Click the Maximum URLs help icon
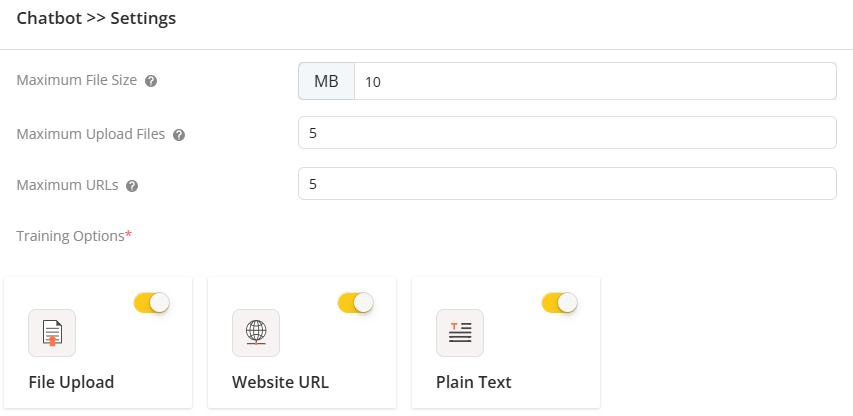 (132, 186)
